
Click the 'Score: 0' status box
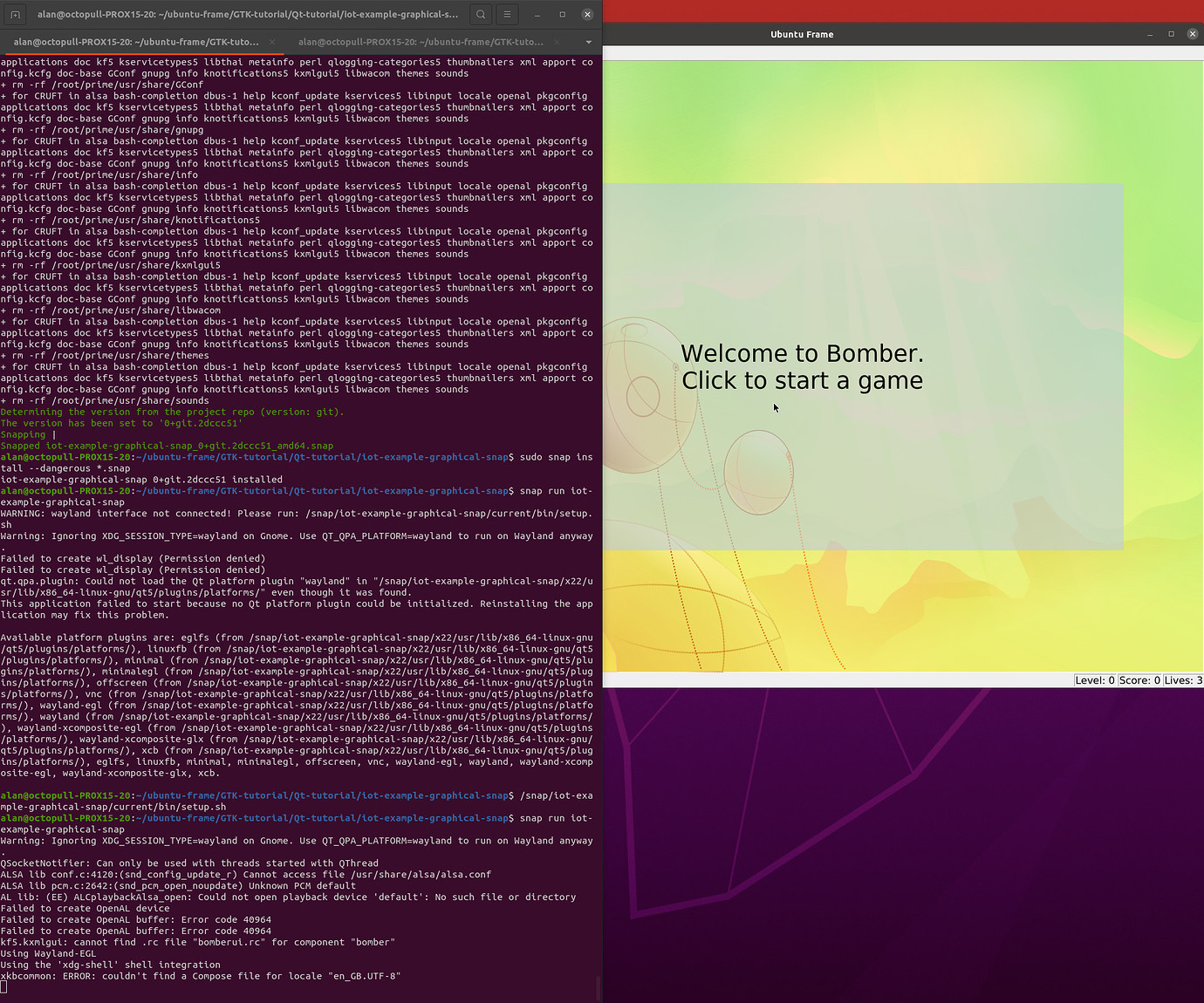pos(1139,679)
